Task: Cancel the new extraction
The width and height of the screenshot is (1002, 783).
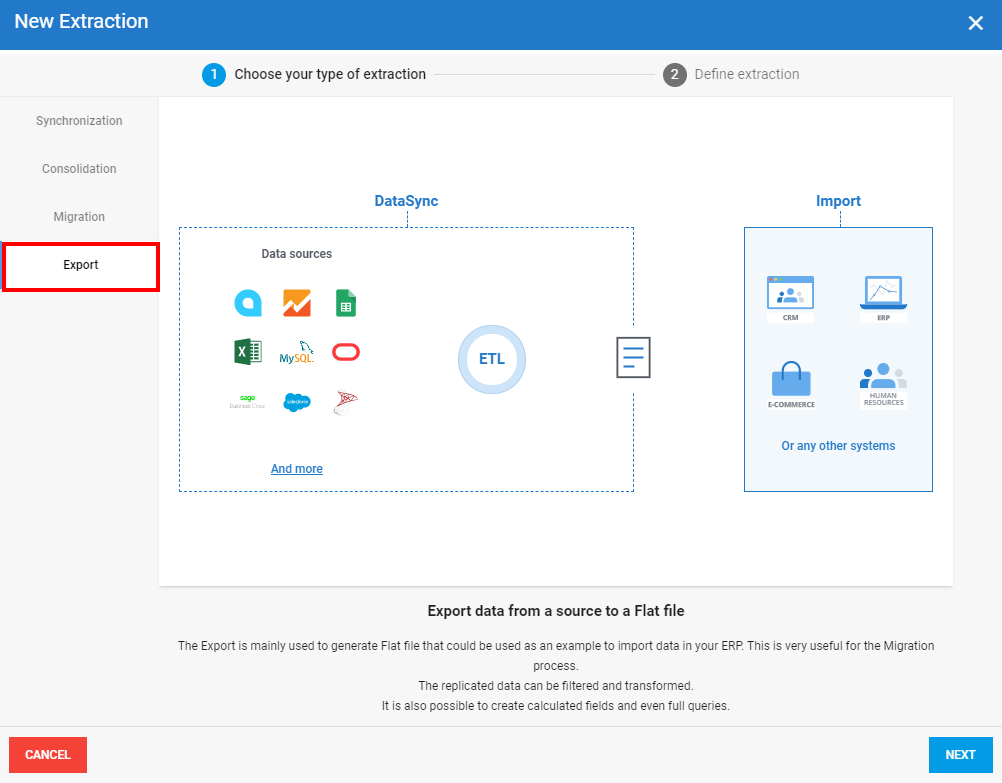Action: [x=48, y=755]
